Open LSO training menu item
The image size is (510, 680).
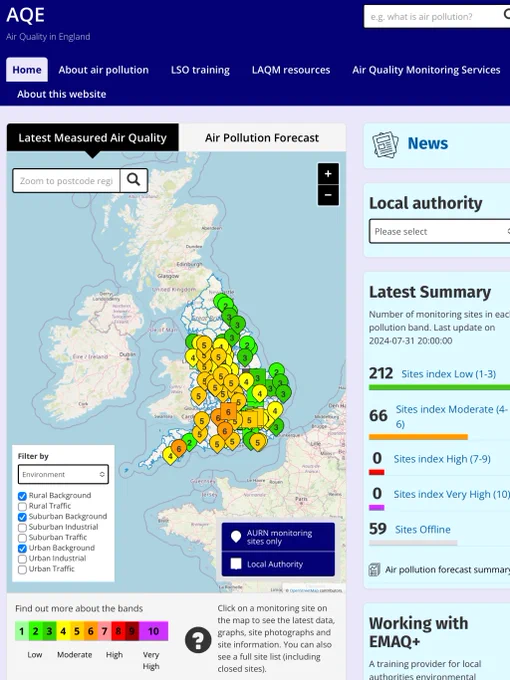tap(200, 70)
